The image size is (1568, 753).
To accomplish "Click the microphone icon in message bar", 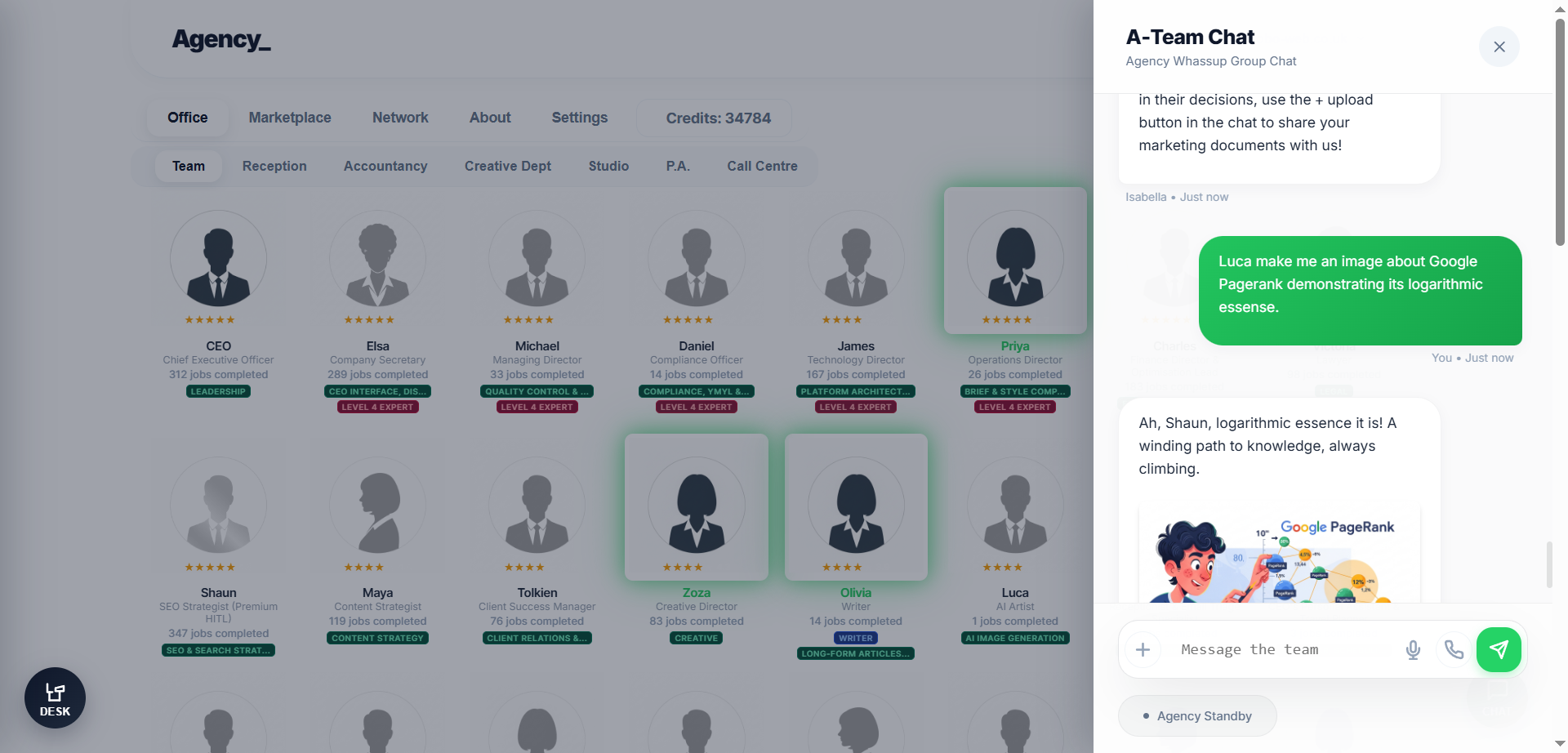I will click(1413, 649).
